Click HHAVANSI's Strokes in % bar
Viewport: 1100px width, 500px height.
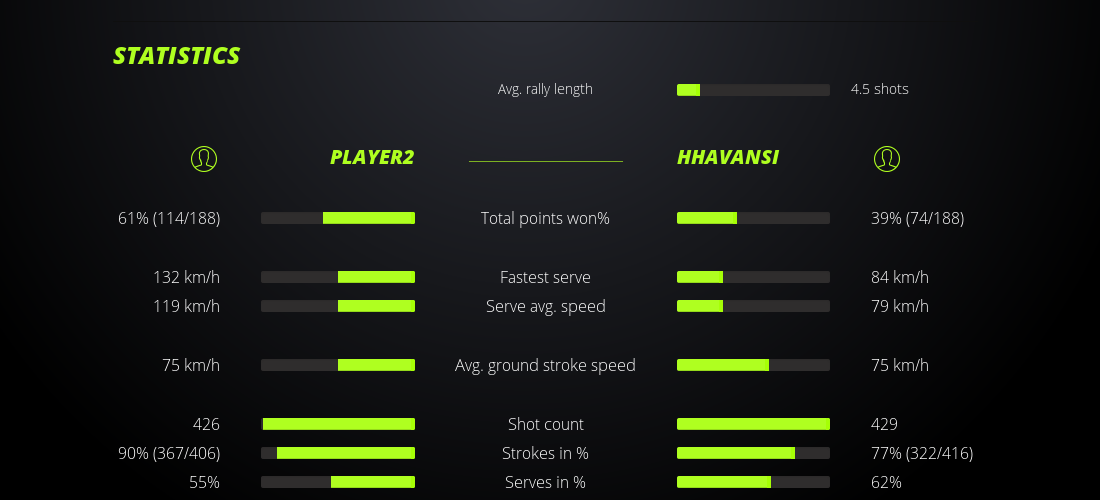coord(753,453)
